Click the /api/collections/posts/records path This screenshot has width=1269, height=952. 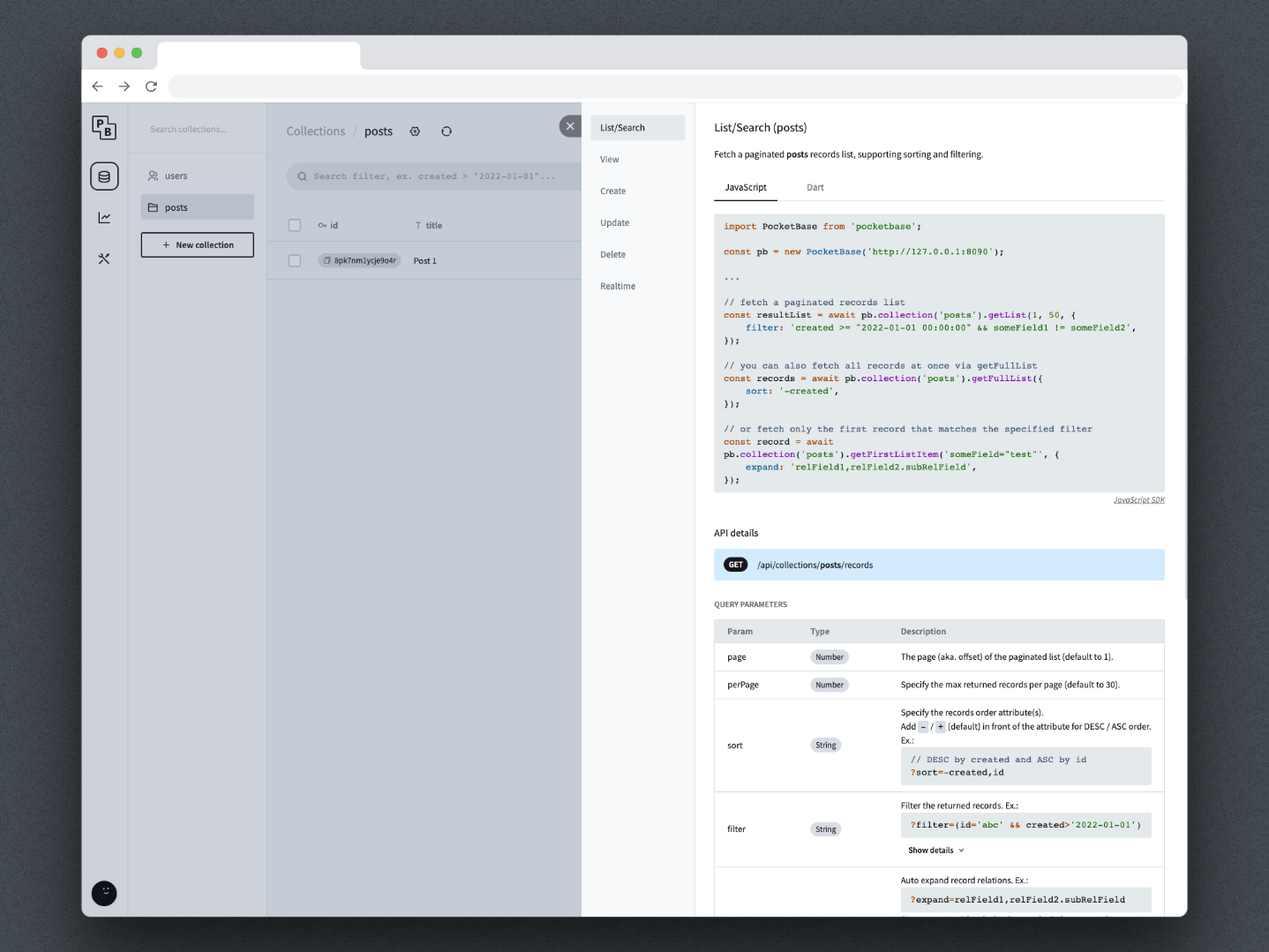pos(815,565)
